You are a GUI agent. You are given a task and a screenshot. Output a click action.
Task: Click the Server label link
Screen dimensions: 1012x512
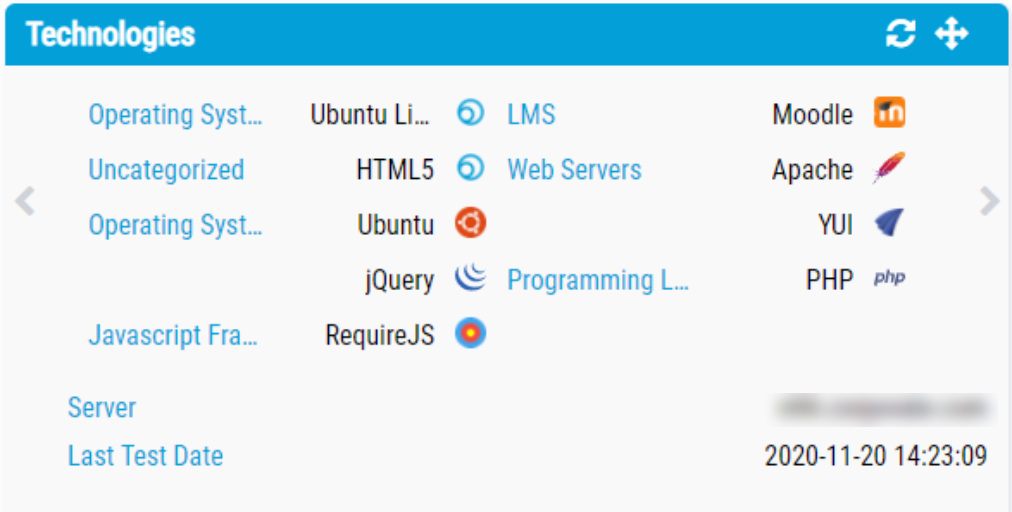102,408
